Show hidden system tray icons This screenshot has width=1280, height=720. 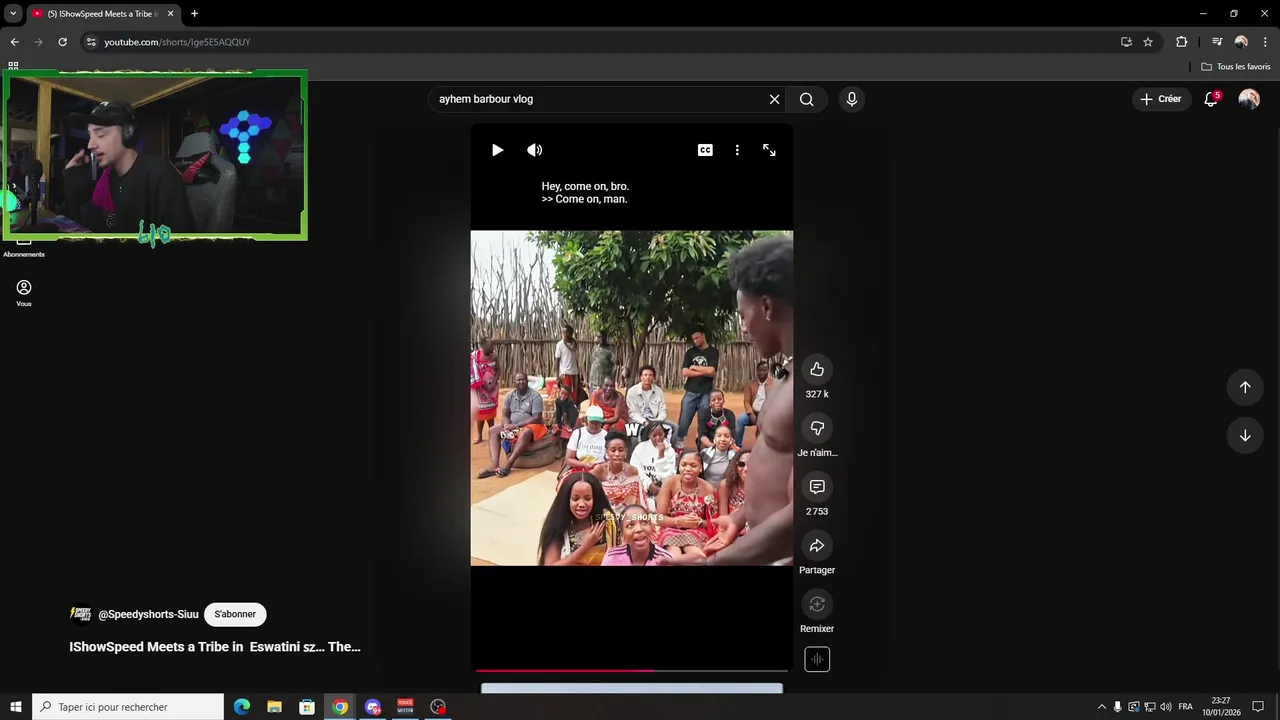tap(1102, 707)
